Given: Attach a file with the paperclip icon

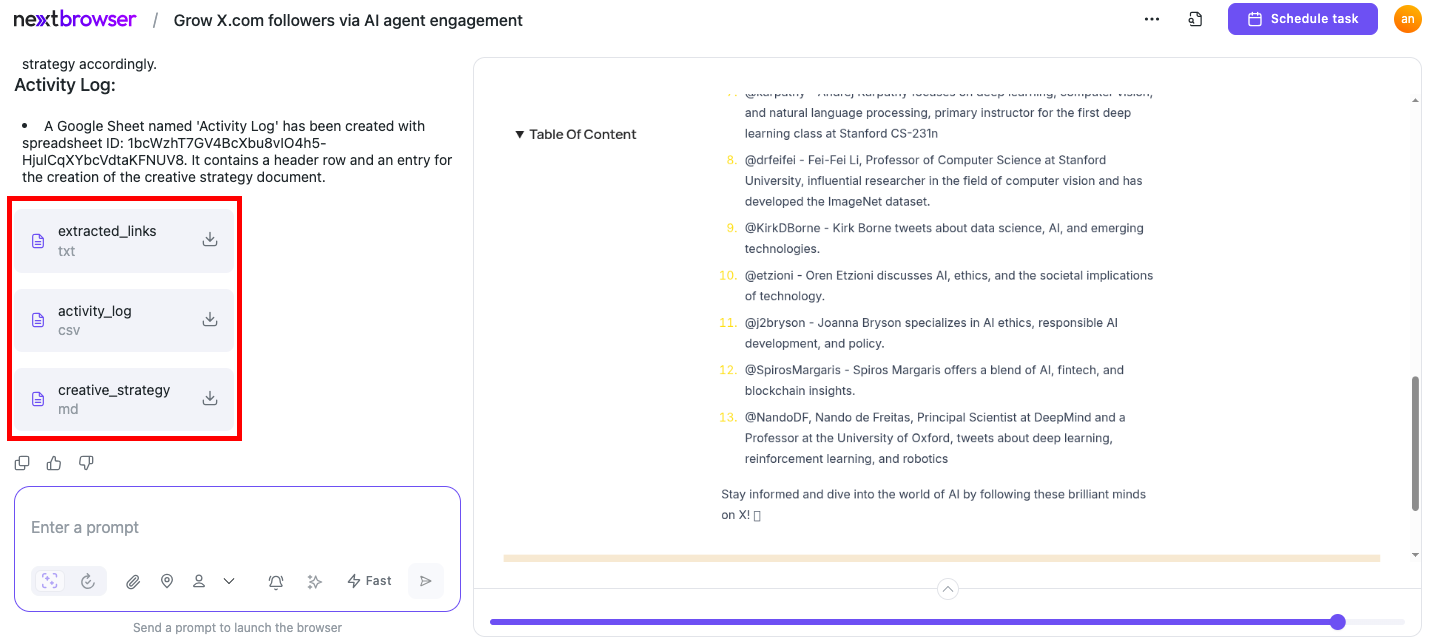Looking at the screenshot, I should pos(133,581).
